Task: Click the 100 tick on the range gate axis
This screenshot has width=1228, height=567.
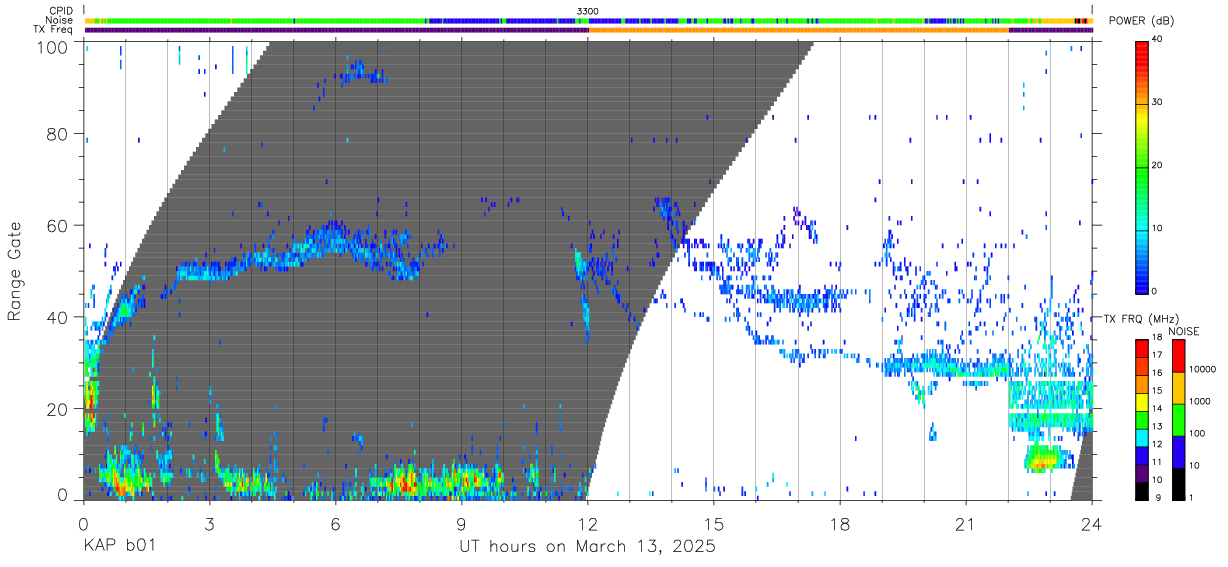Action: (x=54, y=47)
